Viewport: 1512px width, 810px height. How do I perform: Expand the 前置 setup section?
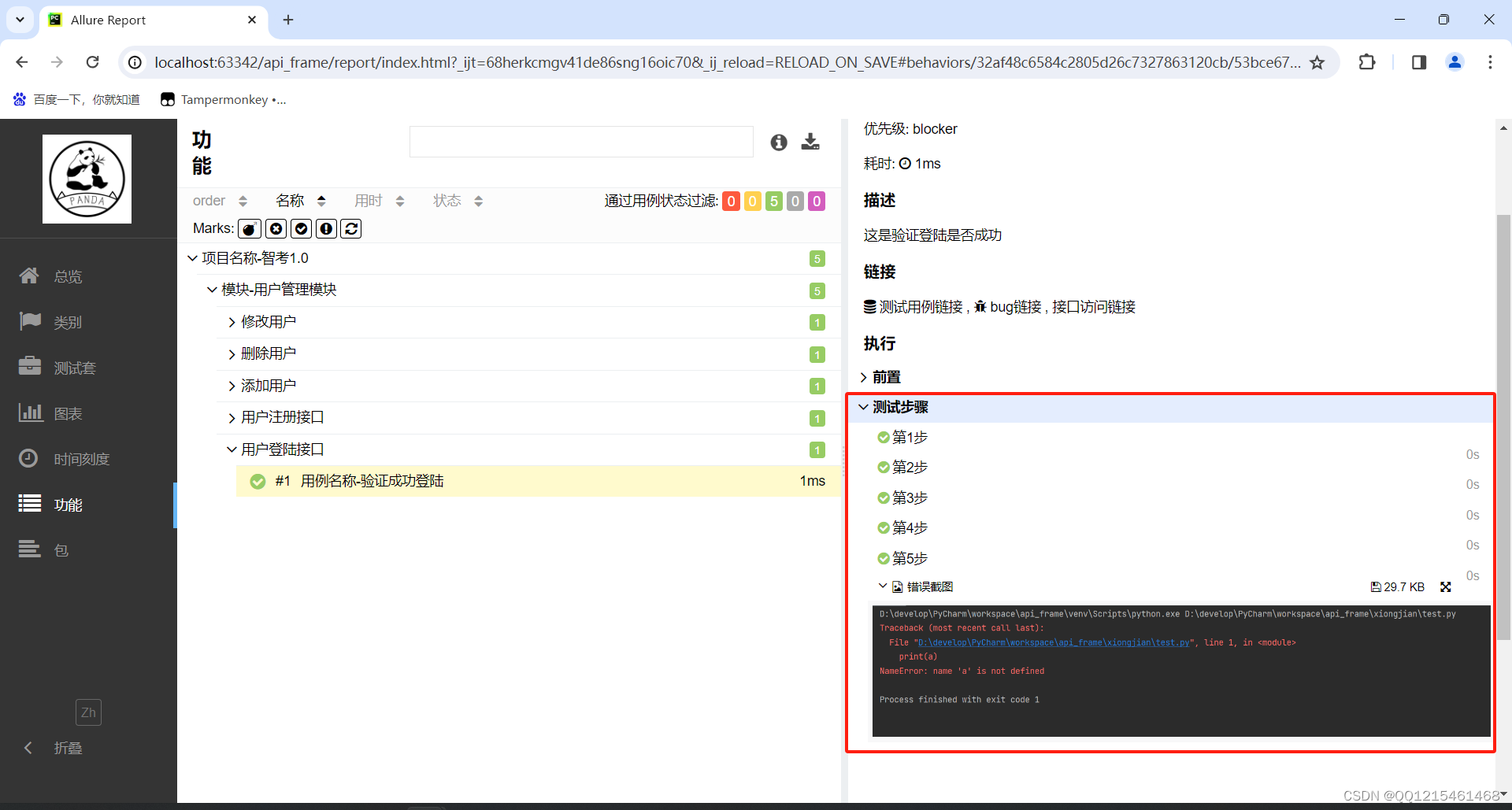(880, 377)
